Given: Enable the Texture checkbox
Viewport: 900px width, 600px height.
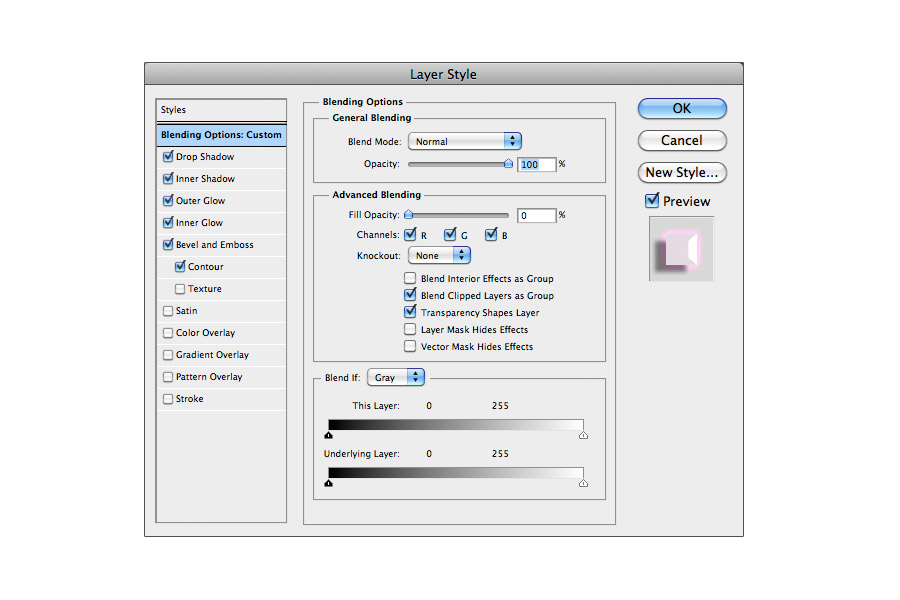Looking at the screenshot, I should coord(180,289).
